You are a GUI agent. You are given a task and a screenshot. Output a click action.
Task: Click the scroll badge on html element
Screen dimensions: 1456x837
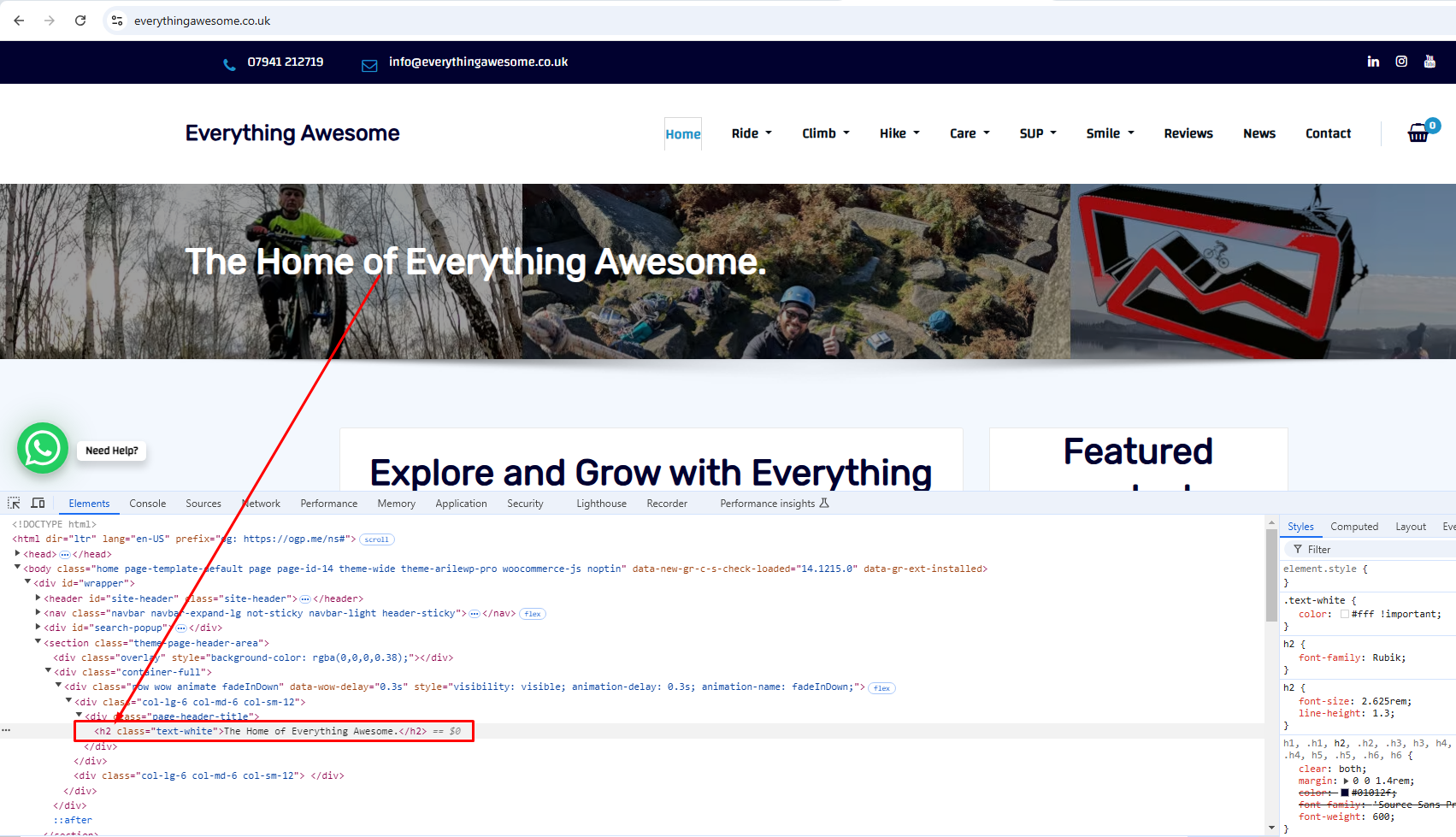click(x=377, y=539)
